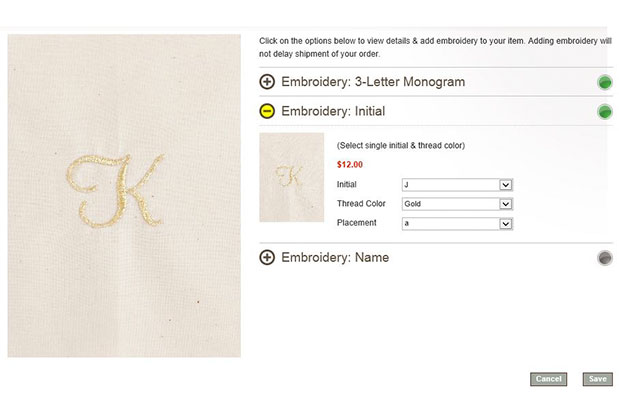Click the red $12.00 price
619x419 pixels.
coord(350,164)
